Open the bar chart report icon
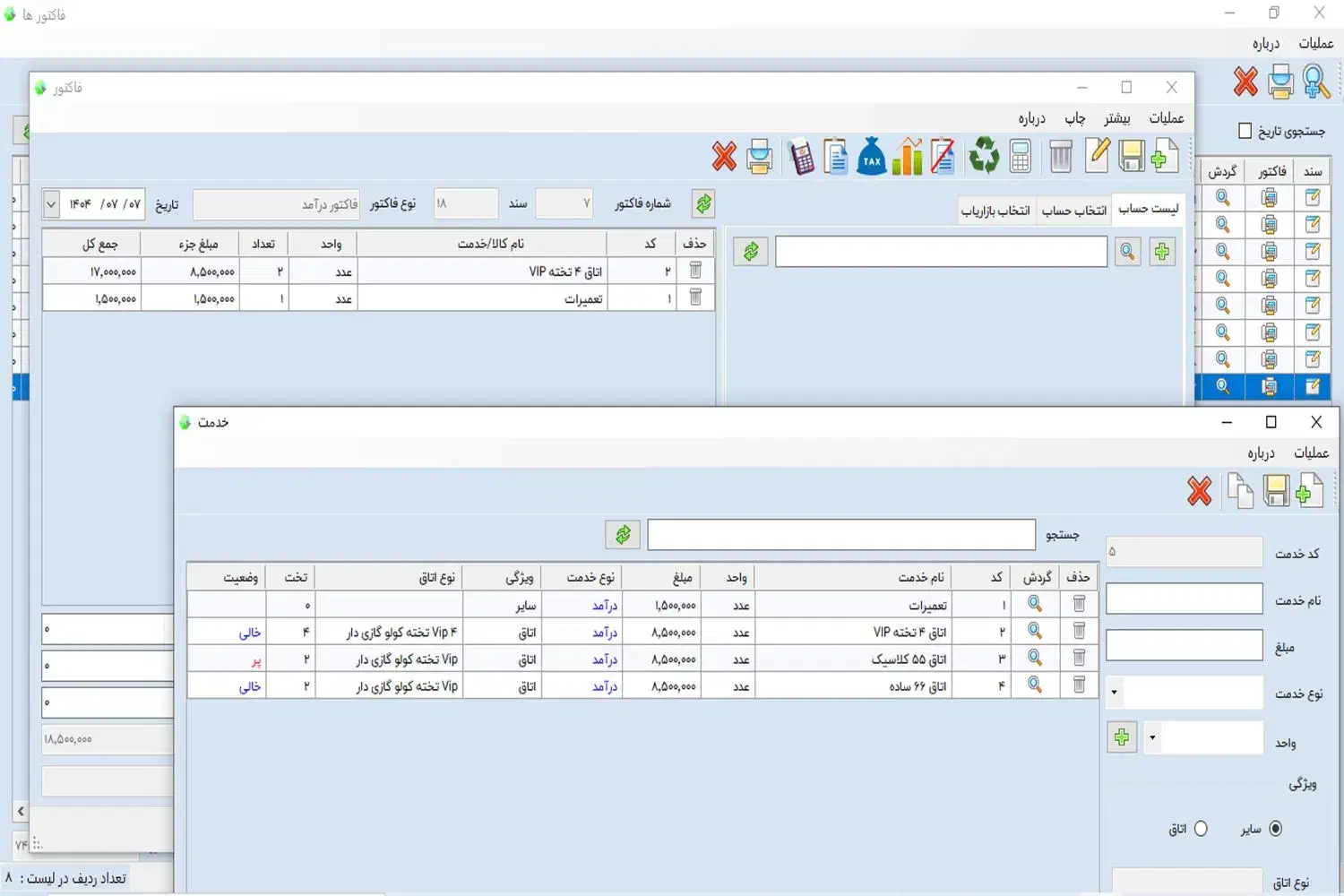 click(907, 158)
